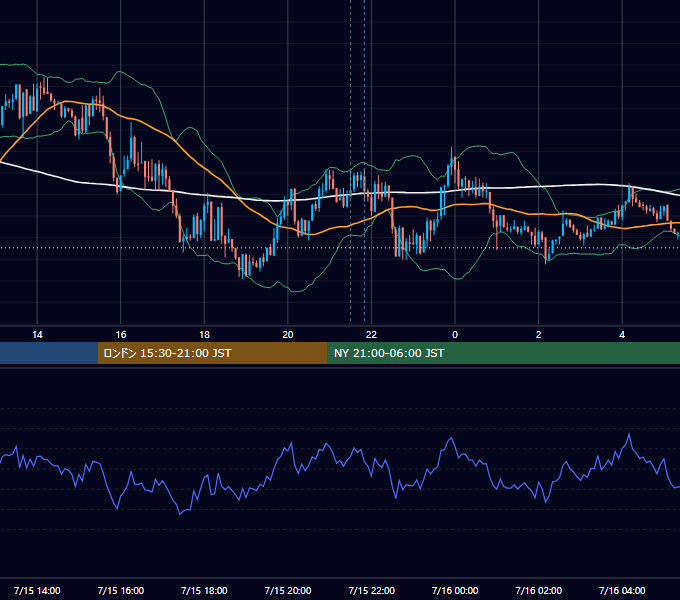Click the 7/15 16:00 date label
This screenshot has height=600, width=680.
click(x=121, y=590)
